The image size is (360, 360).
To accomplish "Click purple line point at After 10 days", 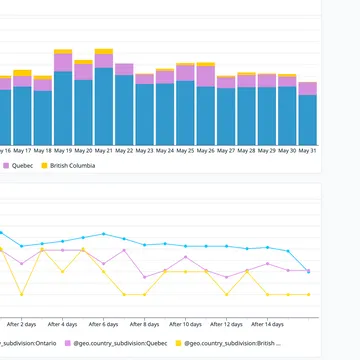I will (185, 257).
